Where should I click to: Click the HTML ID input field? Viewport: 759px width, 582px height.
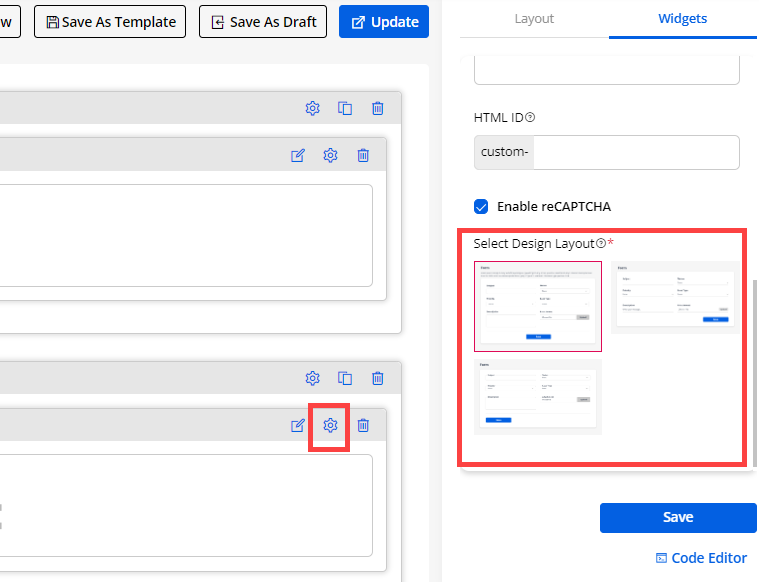point(636,153)
